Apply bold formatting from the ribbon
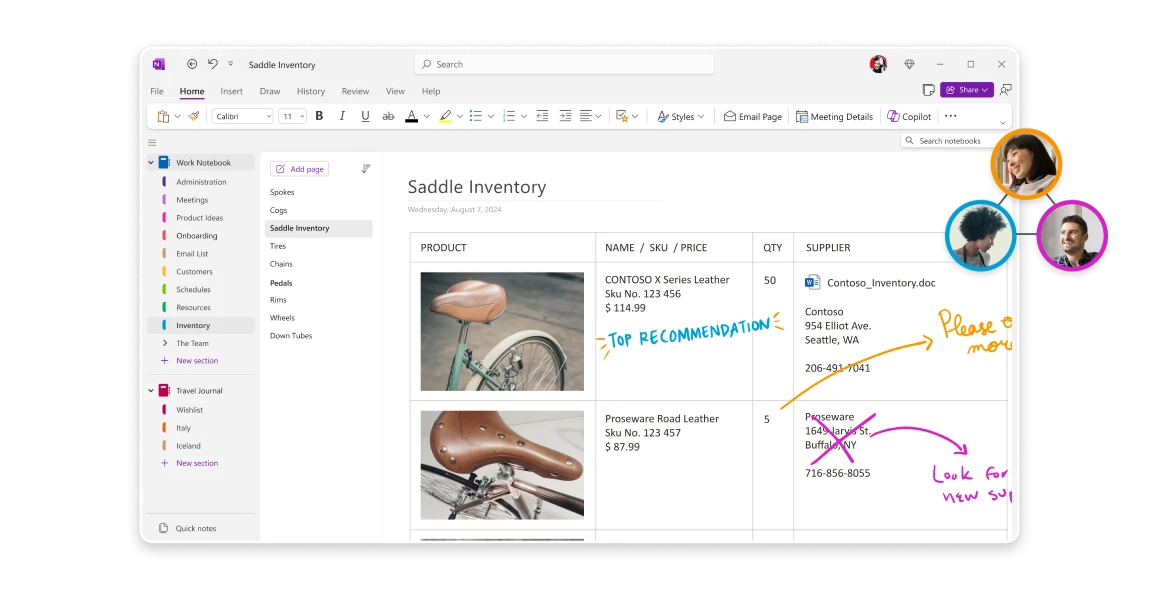The height and width of the screenshot is (600, 1159). coord(319,116)
